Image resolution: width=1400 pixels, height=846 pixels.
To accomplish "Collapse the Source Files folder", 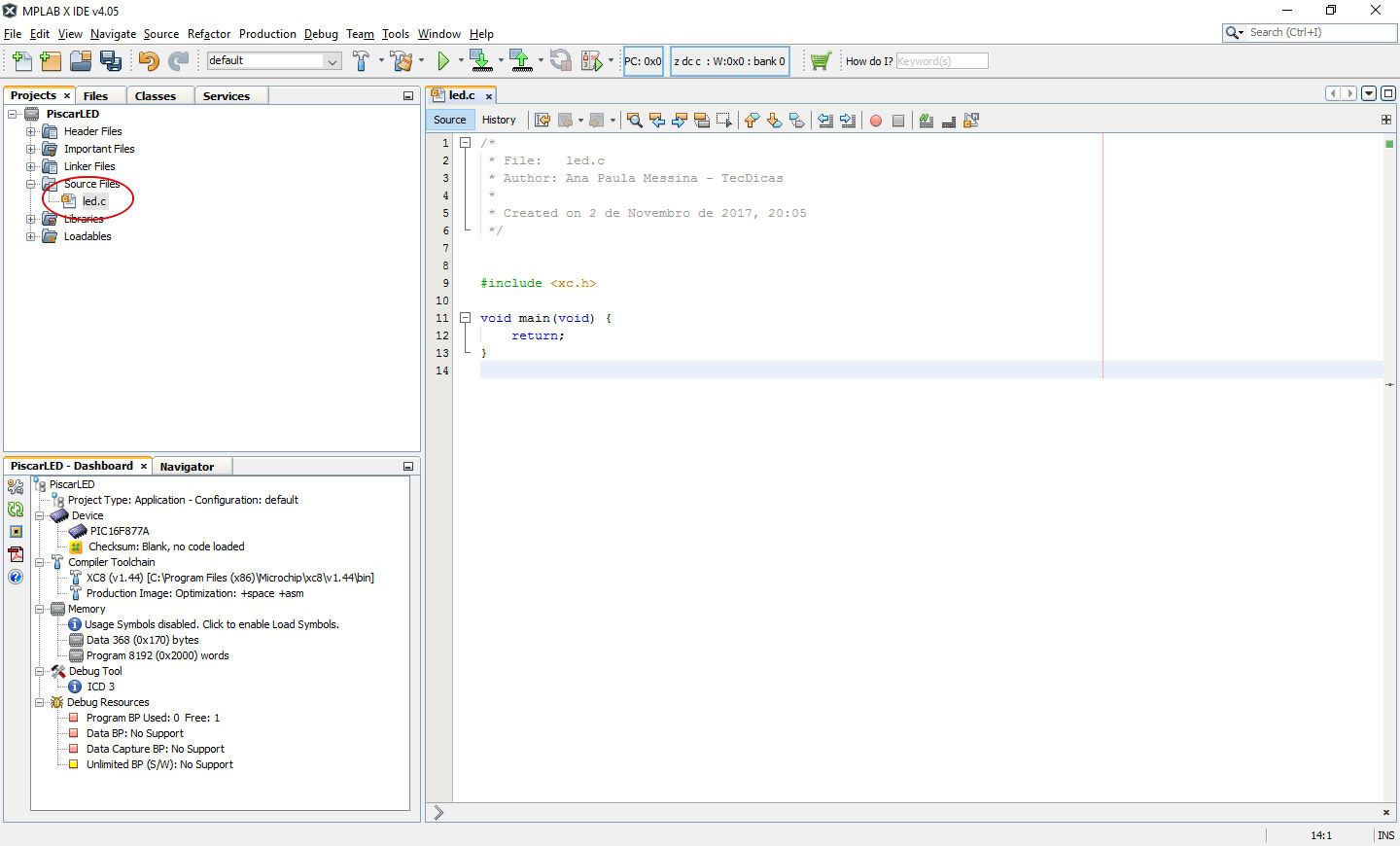I will [x=30, y=184].
